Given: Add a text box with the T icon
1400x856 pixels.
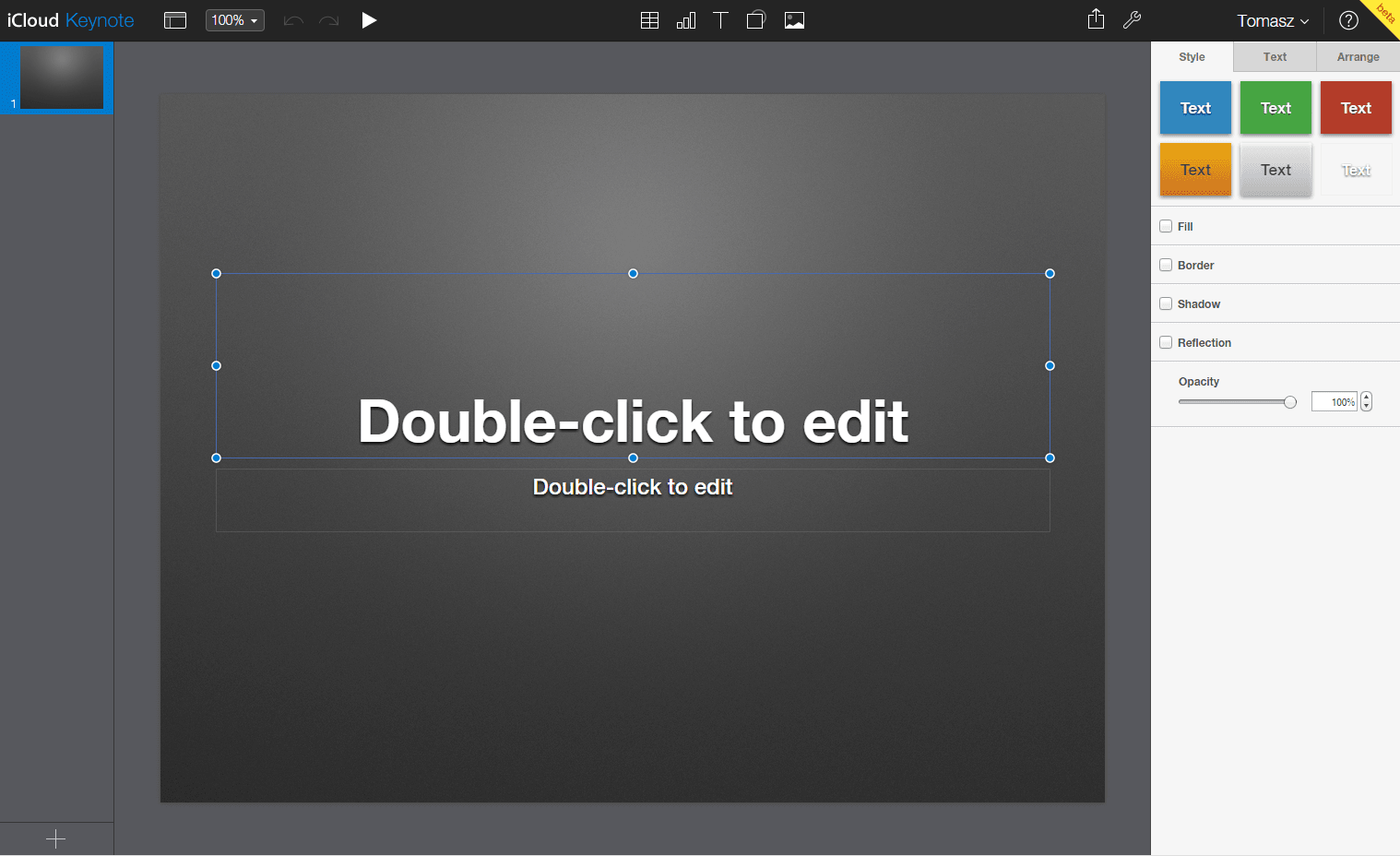Looking at the screenshot, I should point(720,20).
